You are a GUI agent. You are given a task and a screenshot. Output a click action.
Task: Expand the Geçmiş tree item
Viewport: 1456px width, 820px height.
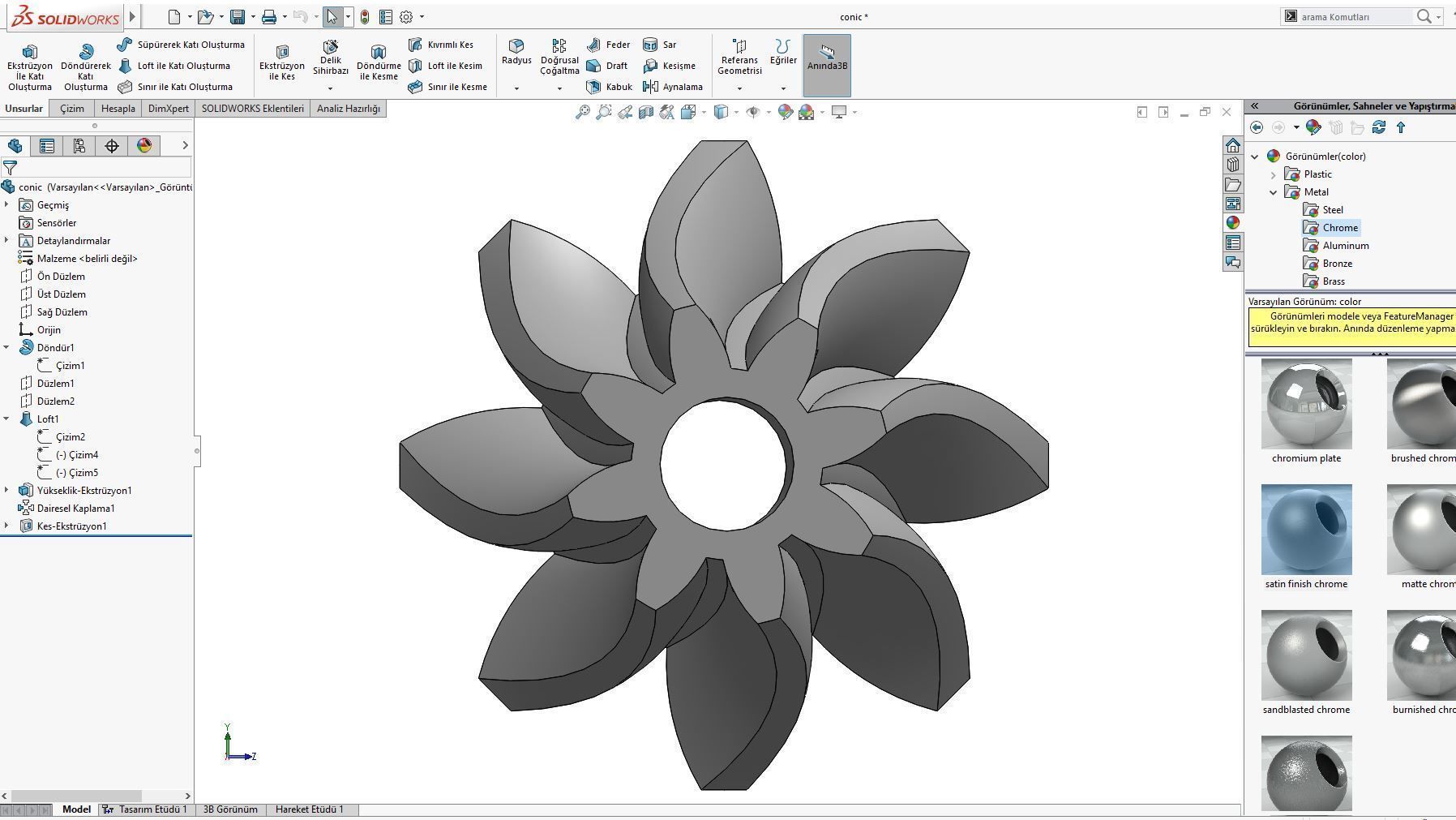pyautogui.click(x=6, y=205)
